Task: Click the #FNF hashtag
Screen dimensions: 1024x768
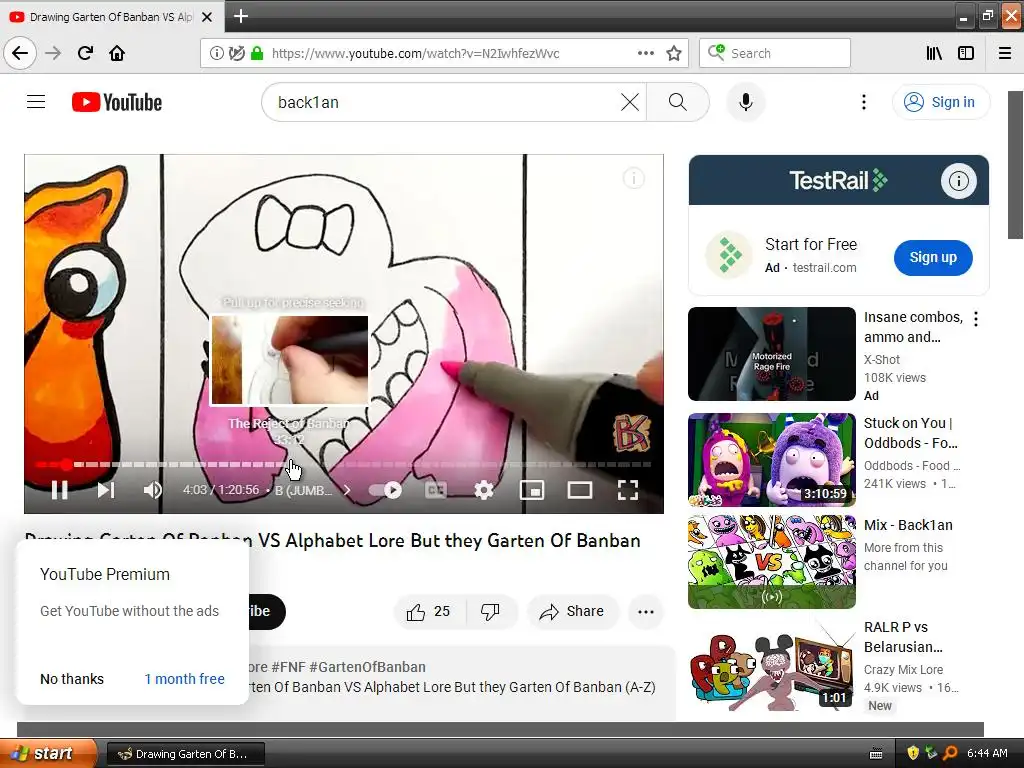Action: [287, 667]
